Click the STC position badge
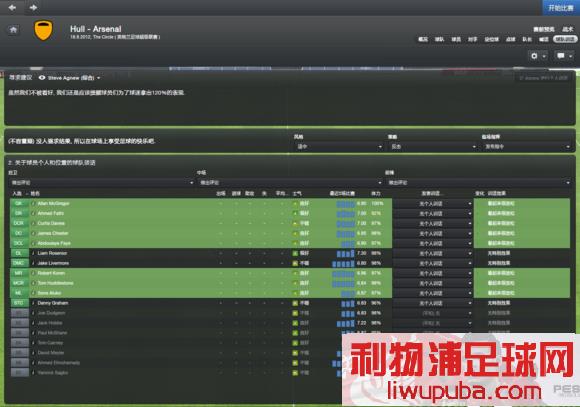 [19, 303]
